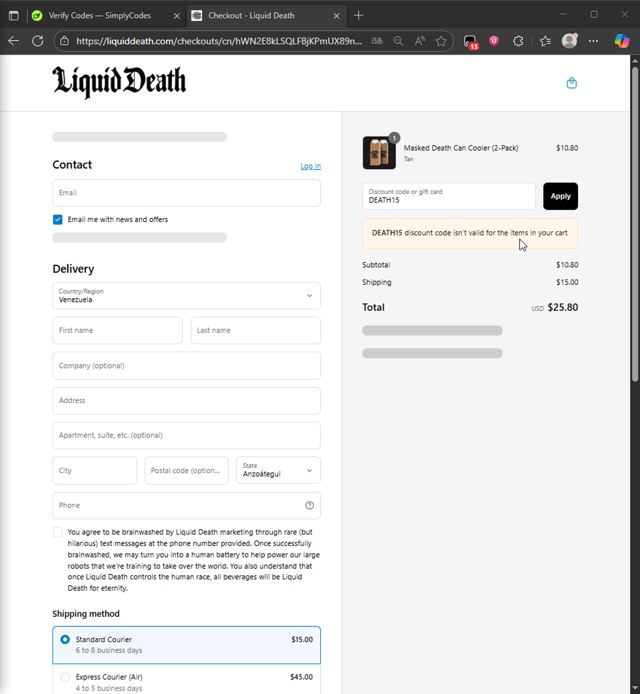Reload the checkout page
This screenshot has height=694, width=640.
[x=38, y=41]
